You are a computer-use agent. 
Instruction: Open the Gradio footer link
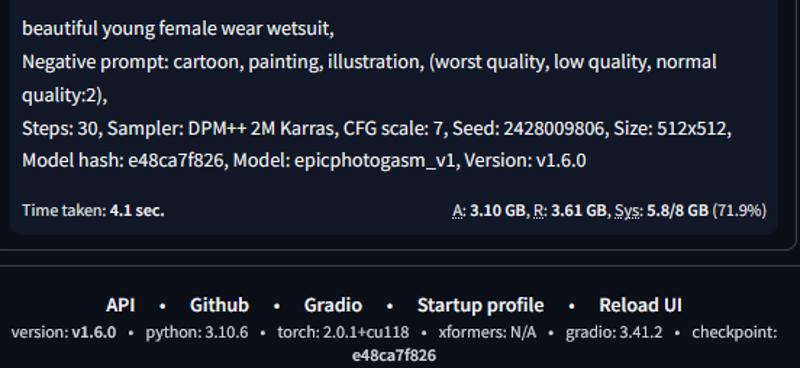pos(333,305)
